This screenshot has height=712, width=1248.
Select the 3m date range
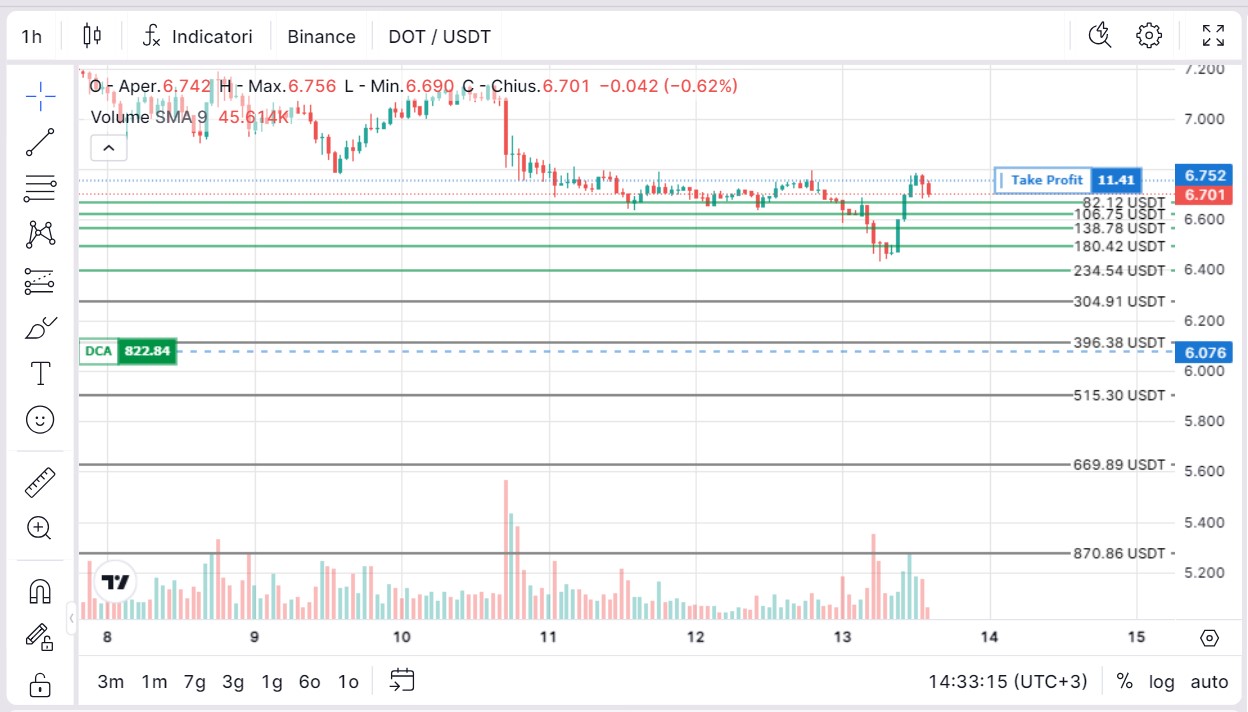click(110, 682)
